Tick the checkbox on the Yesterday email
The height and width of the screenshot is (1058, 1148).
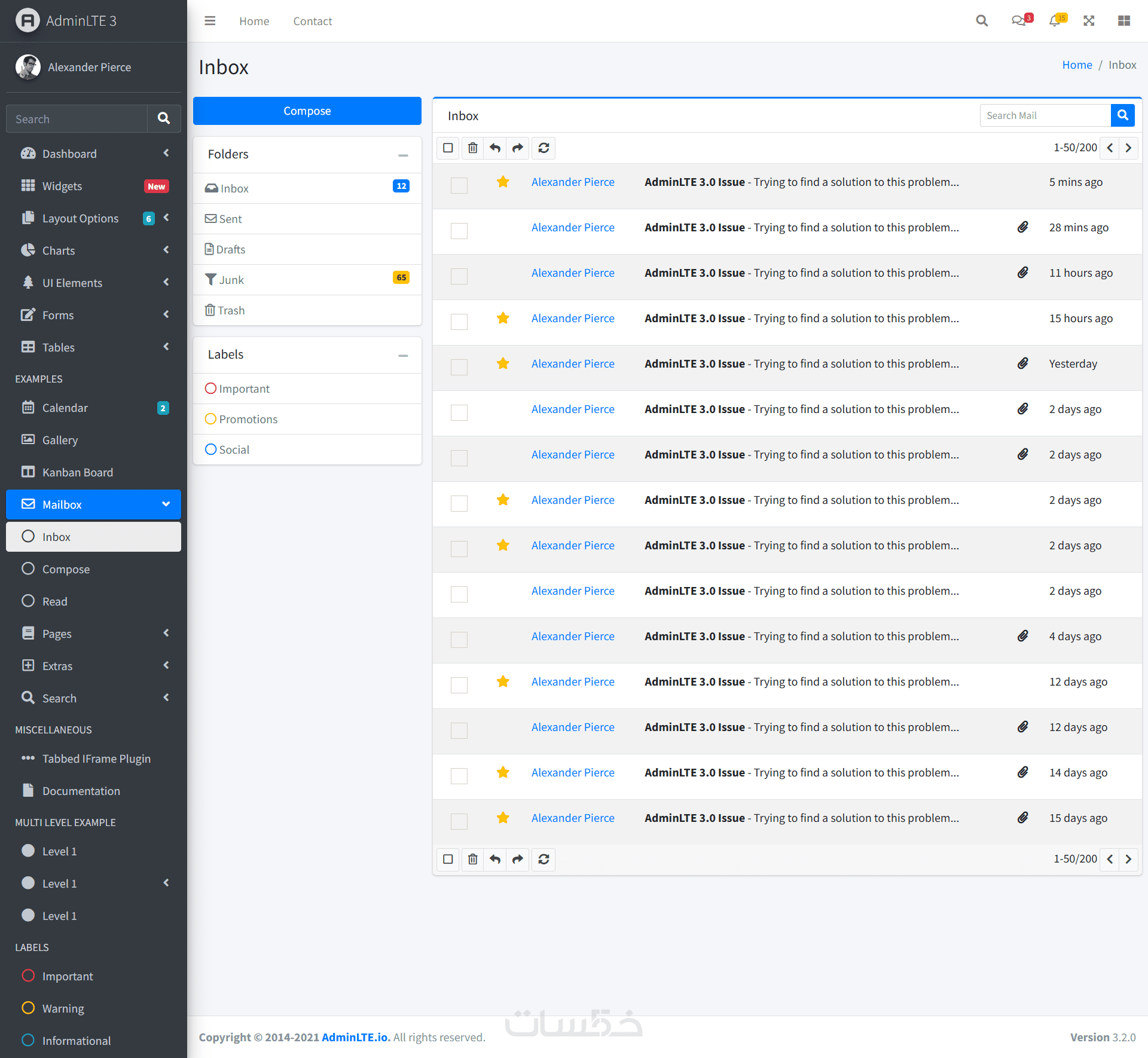(x=459, y=366)
